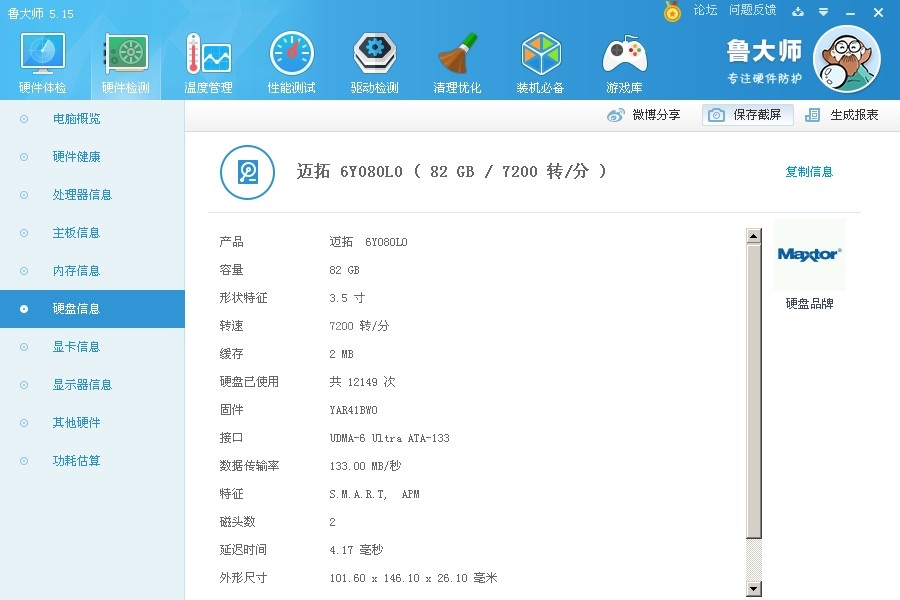
Task: Click the rotation speed value 7200 转/分
Action: point(359,326)
